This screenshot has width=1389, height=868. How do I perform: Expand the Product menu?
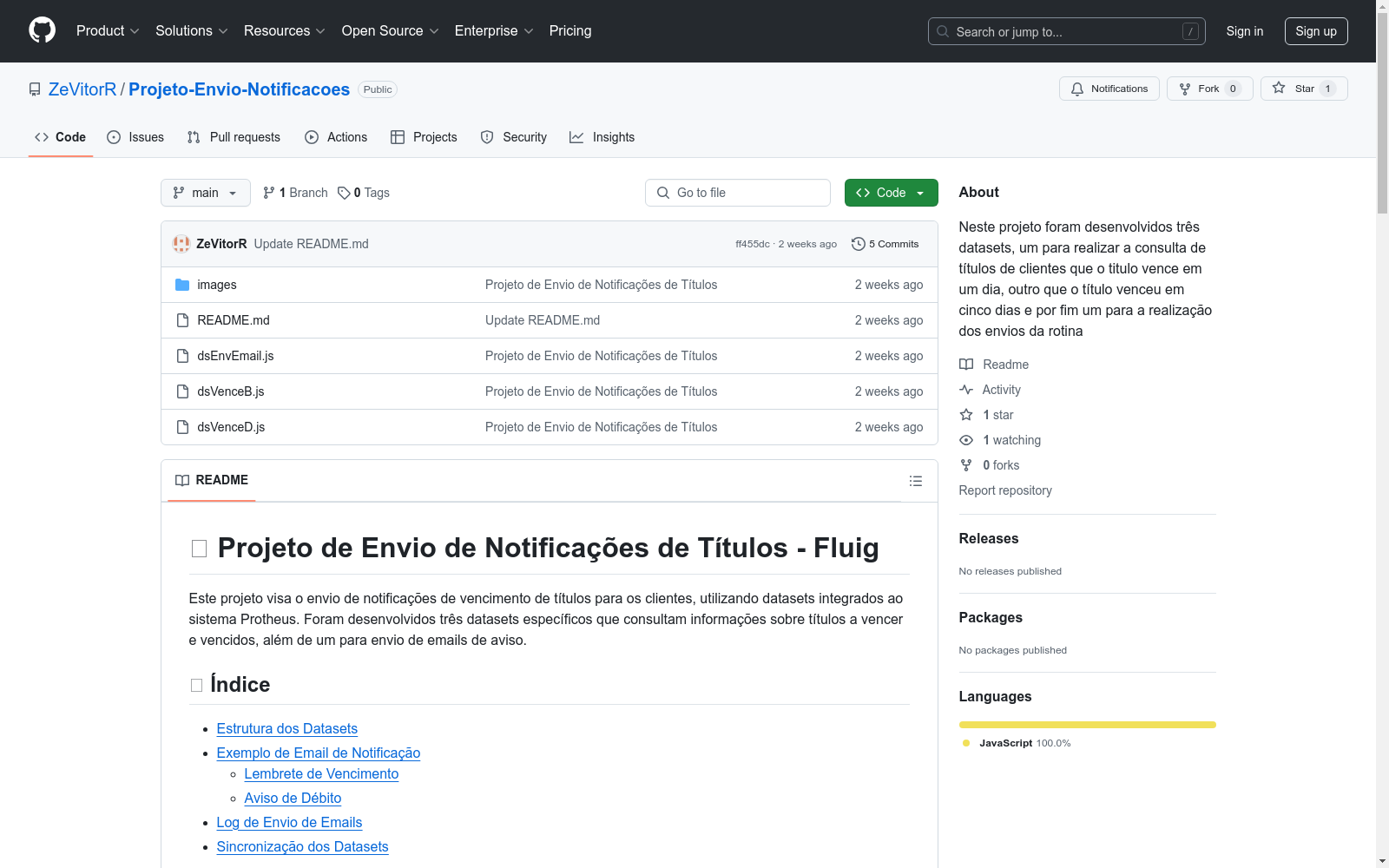(x=108, y=30)
